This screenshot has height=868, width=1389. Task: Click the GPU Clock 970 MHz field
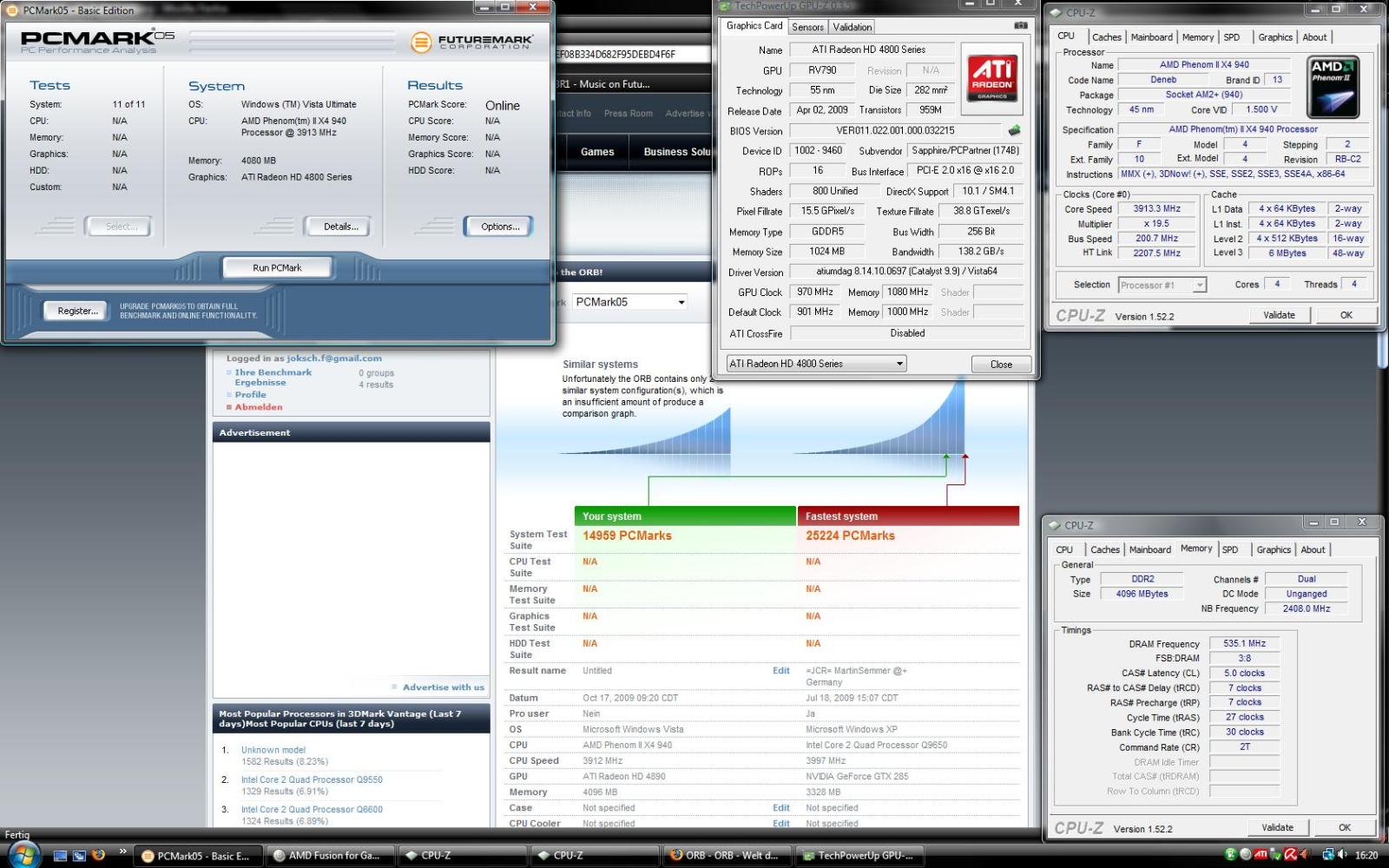click(815, 293)
